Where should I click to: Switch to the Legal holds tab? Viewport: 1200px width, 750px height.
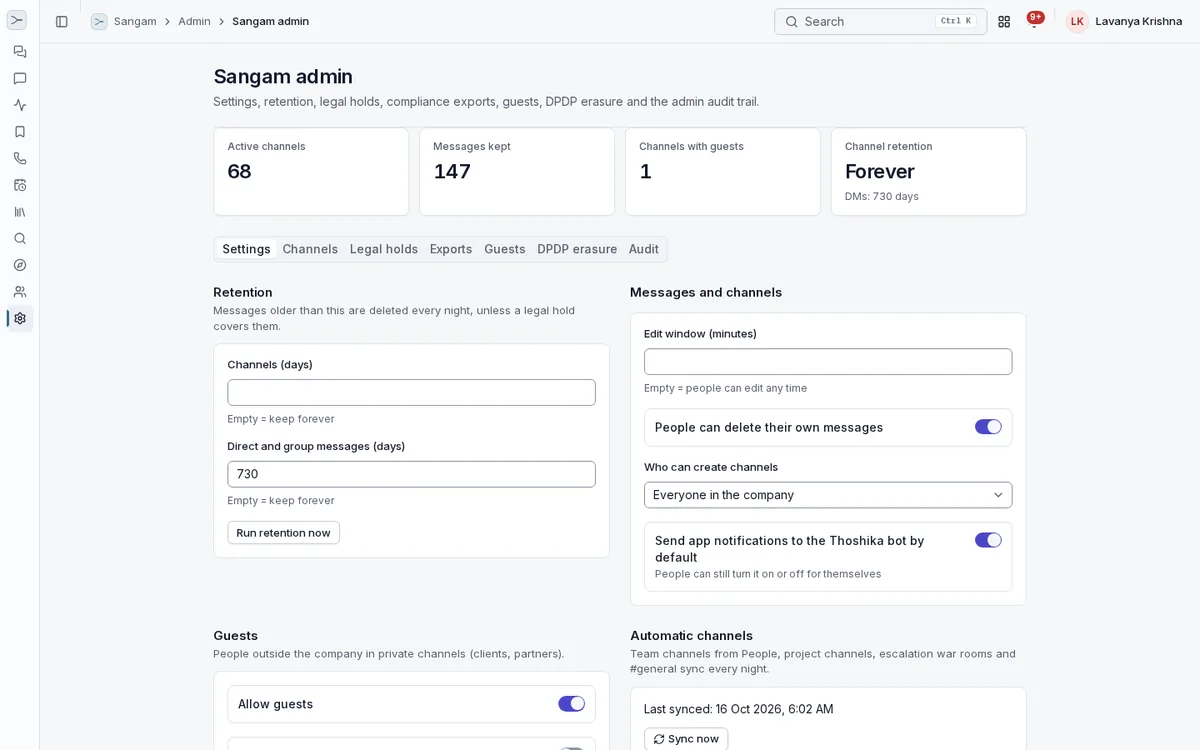click(384, 249)
